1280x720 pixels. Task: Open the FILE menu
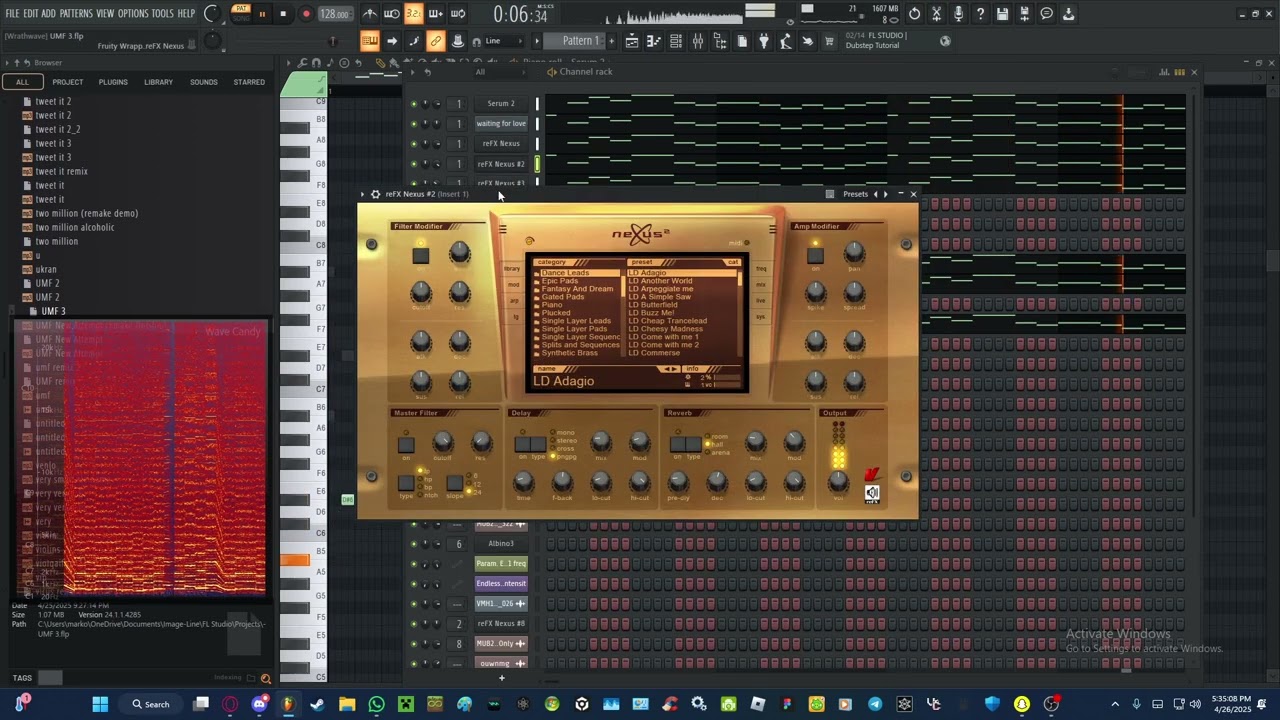coord(12,14)
